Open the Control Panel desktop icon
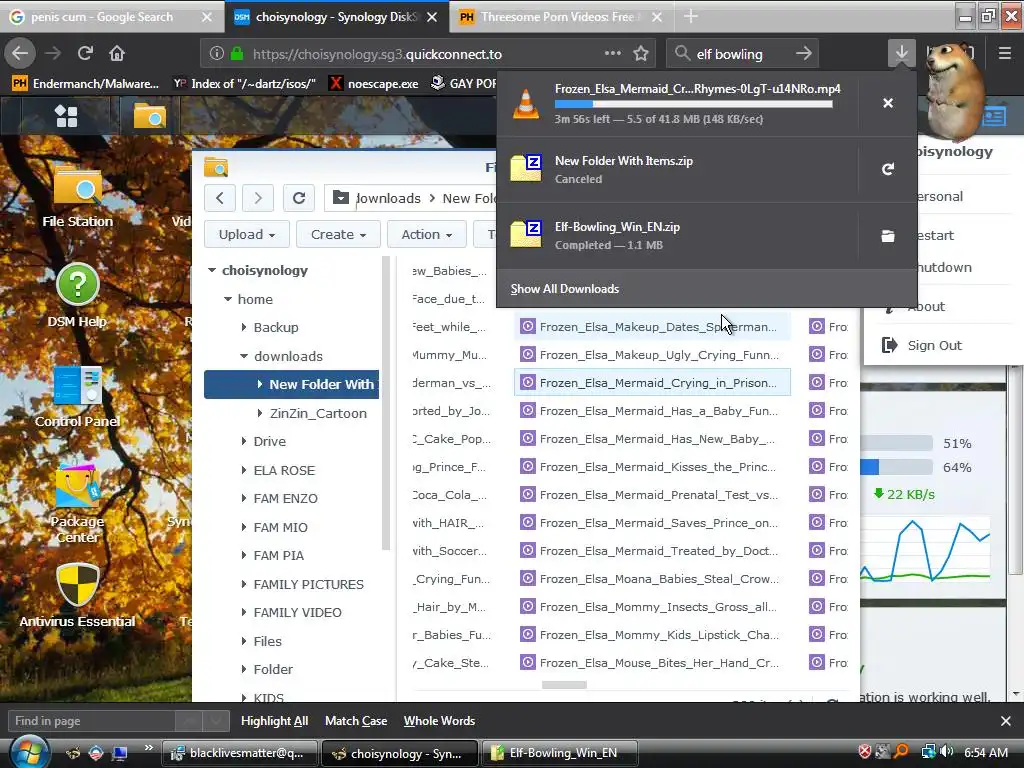Viewport: 1024px width, 768px height. 77,396
